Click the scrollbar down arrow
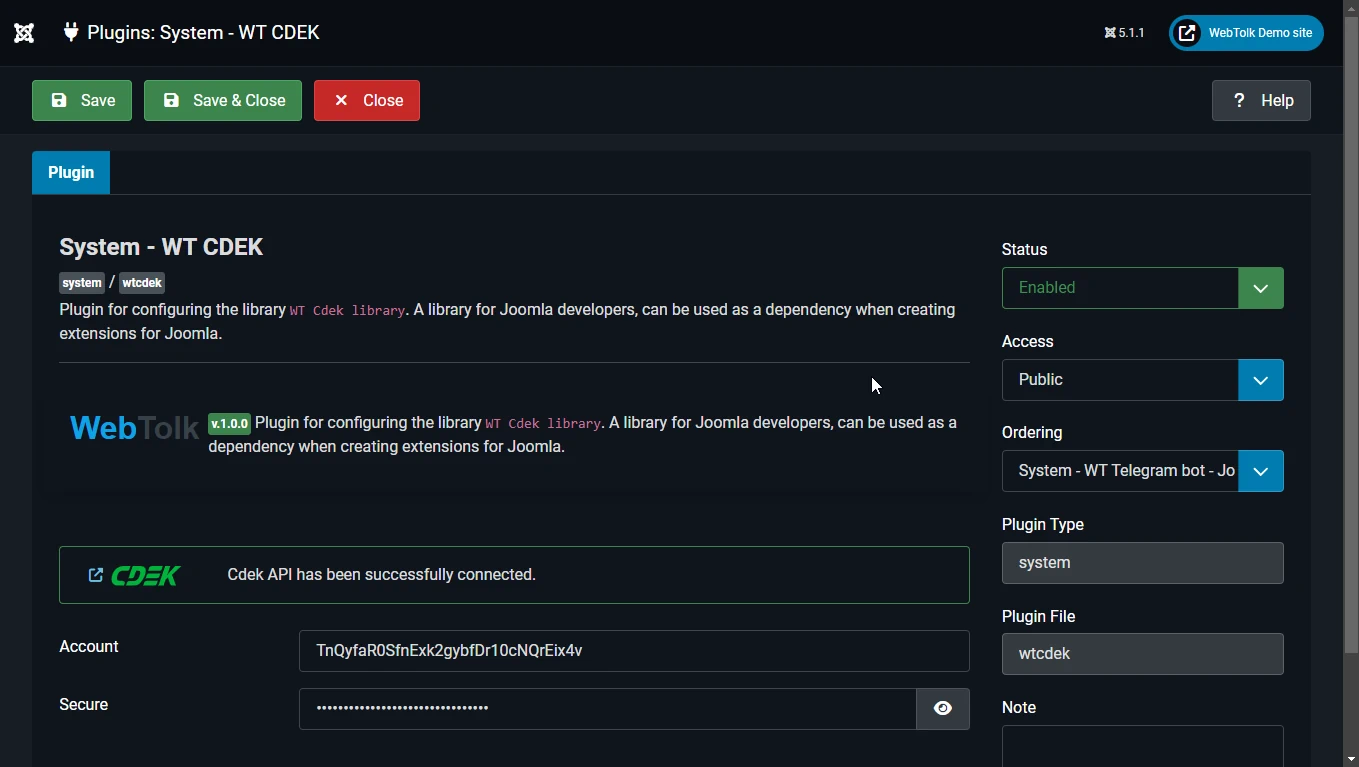The width and height of the screenshot is (1359, 767). [x=1351, y=759]
